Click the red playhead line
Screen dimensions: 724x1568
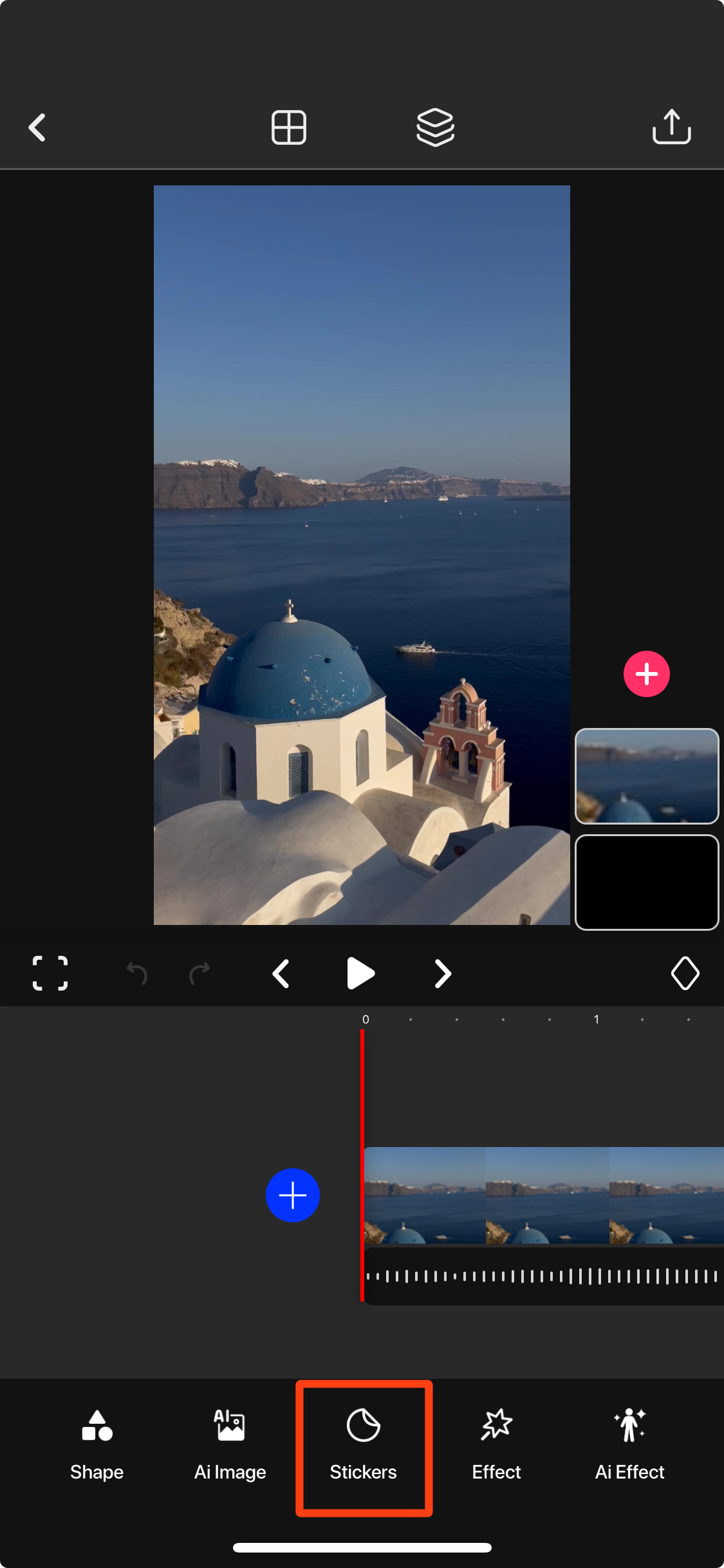tap(362, 1165)
